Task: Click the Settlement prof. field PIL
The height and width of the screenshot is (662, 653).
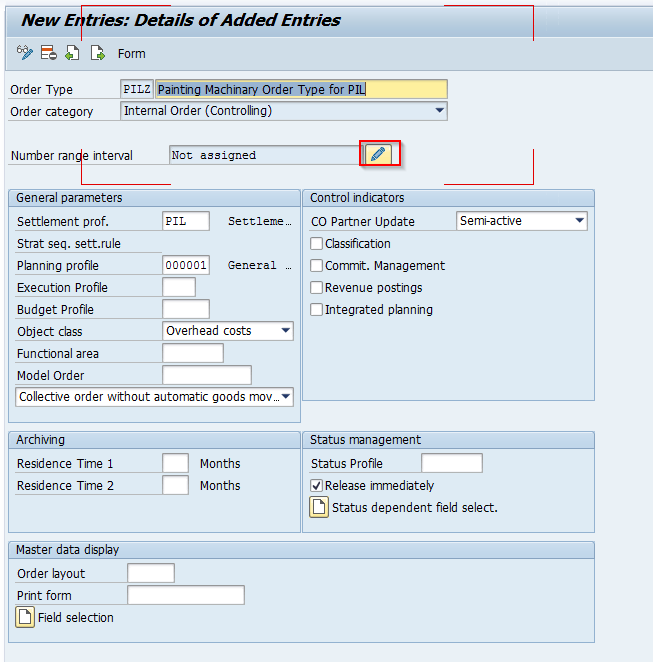Action: [x=186, y=221]
